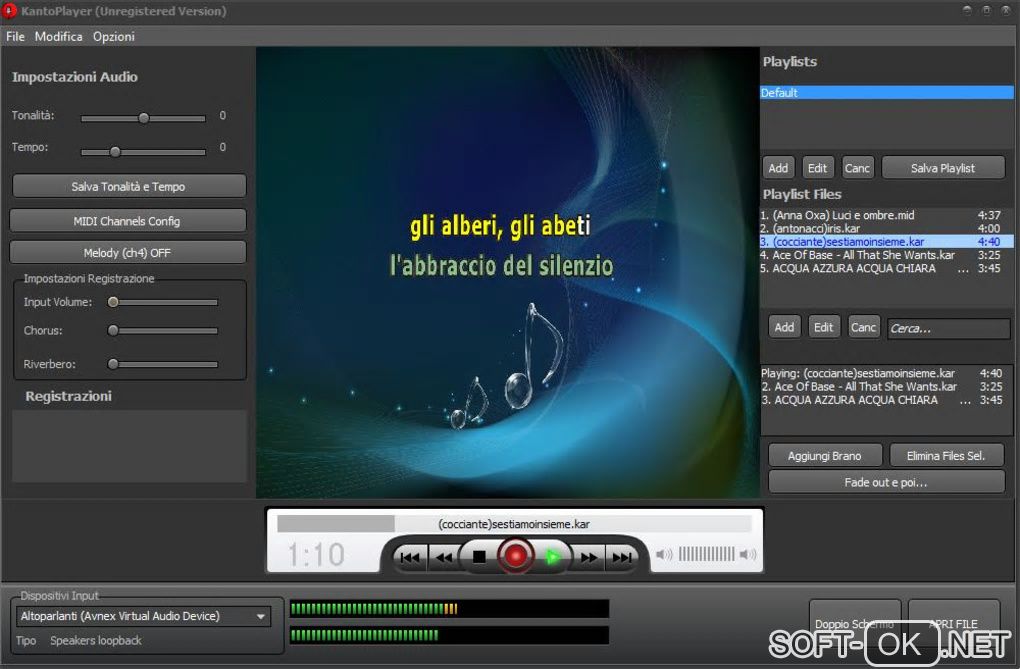Fast forward the current song

click(588, 557)
